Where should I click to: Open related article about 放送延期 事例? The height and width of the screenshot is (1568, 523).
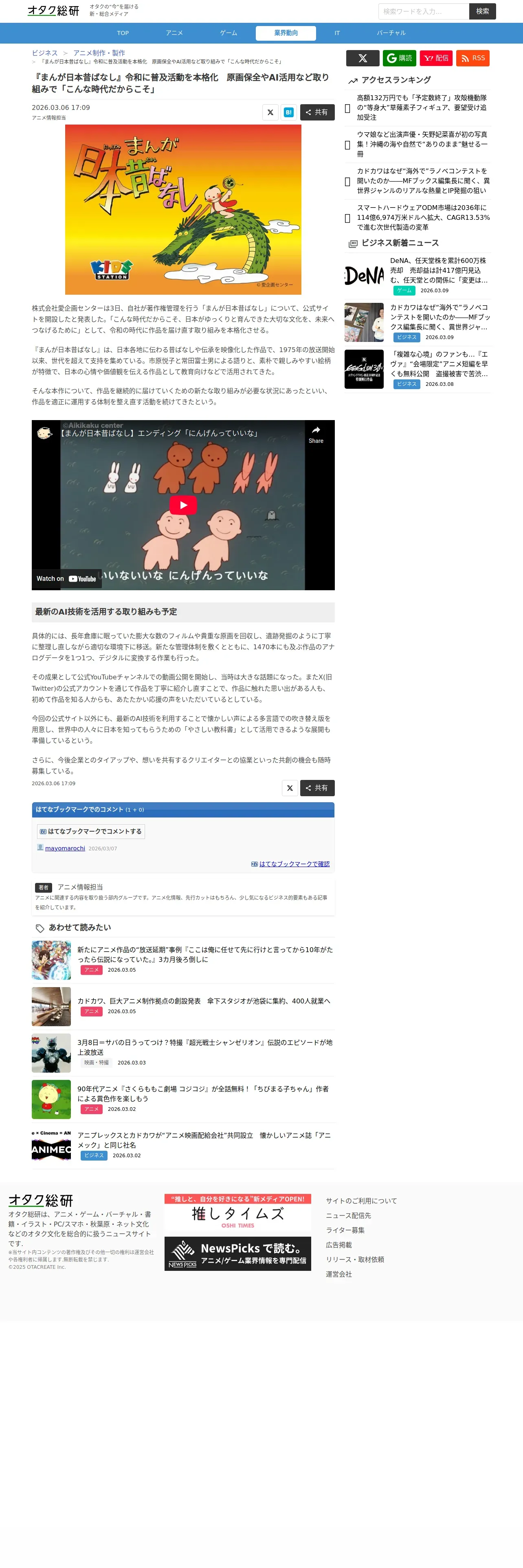pos(205,955)
